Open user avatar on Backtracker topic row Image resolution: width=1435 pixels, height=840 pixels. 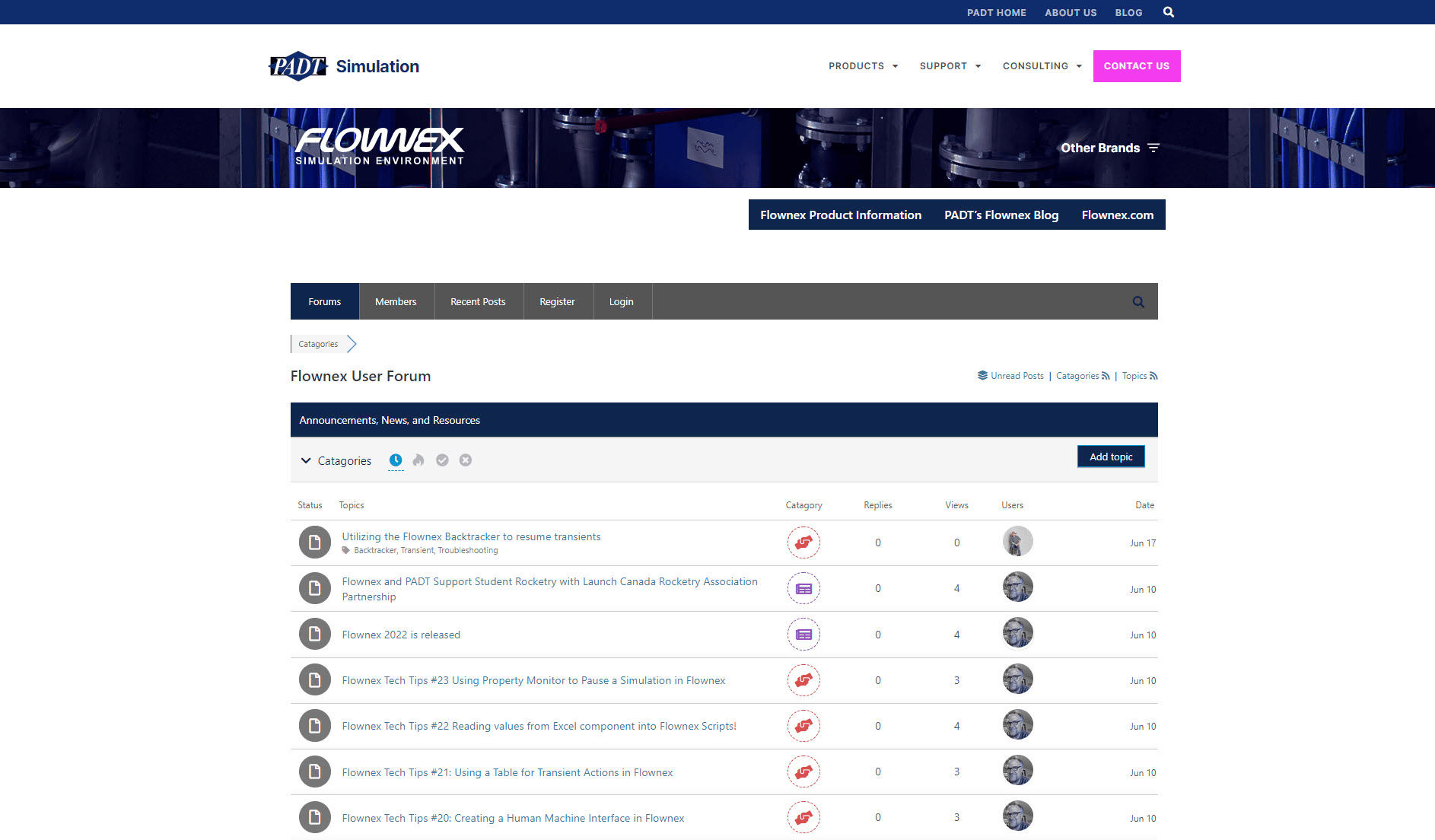1017,541
